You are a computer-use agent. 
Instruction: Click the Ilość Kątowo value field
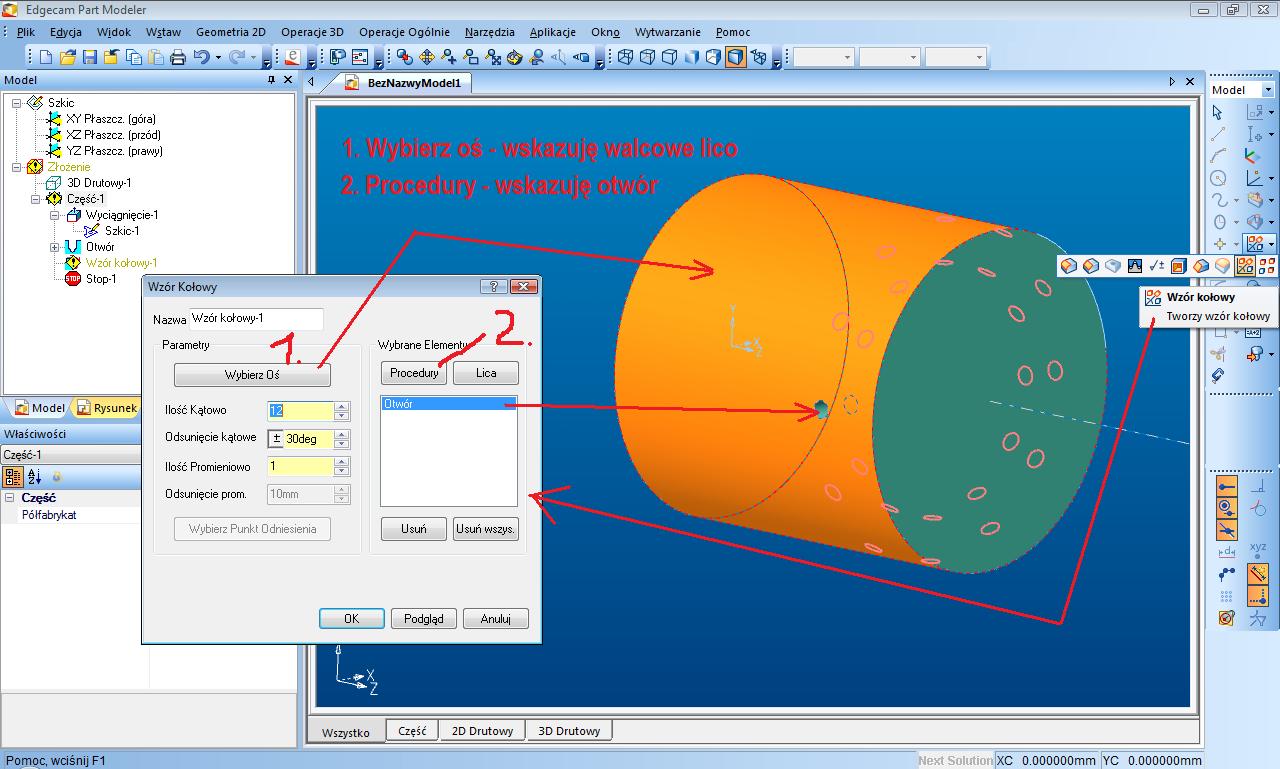(x=300, y=411)
